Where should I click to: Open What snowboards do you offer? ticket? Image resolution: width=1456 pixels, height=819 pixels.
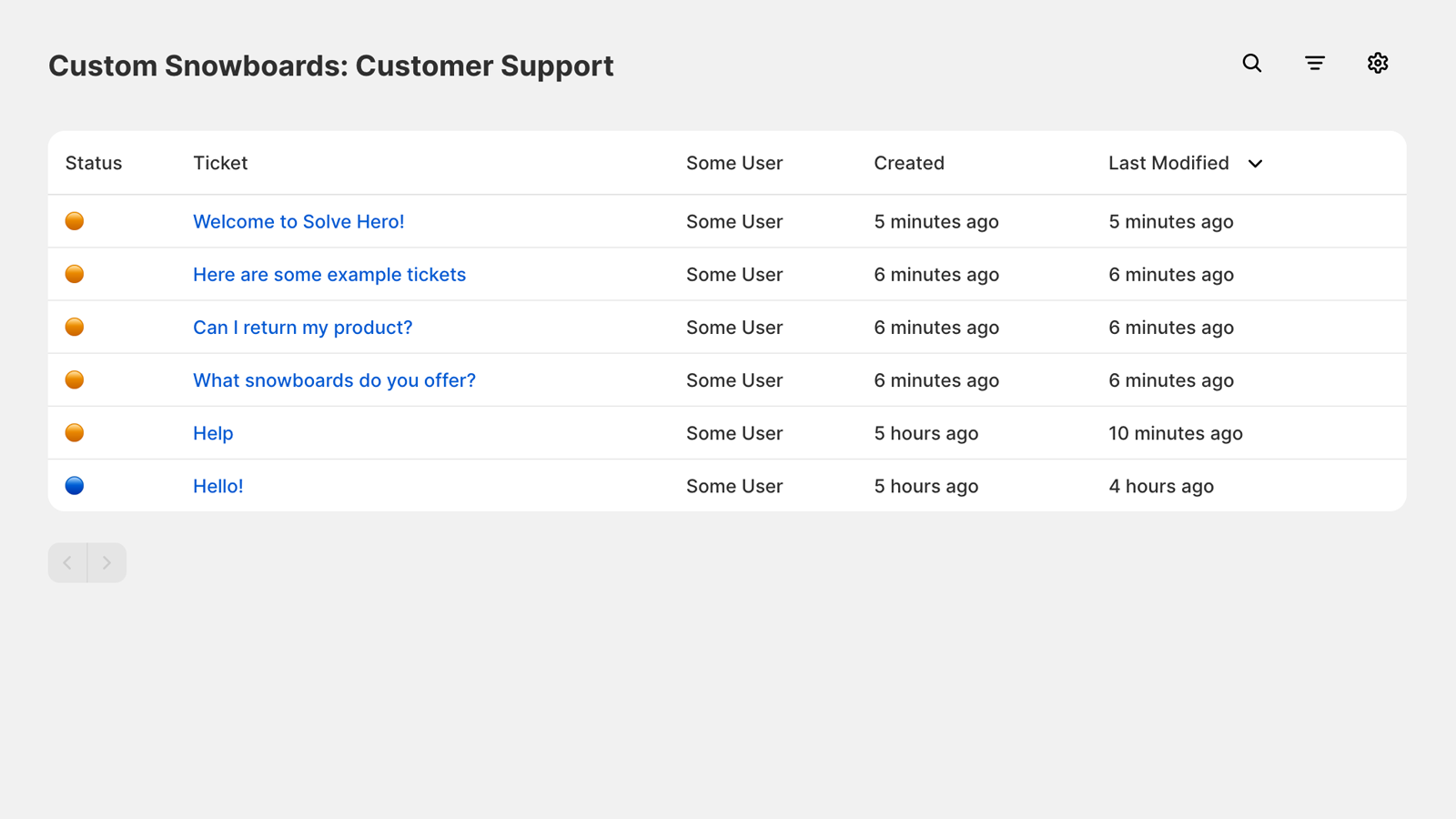coord(334,380)
